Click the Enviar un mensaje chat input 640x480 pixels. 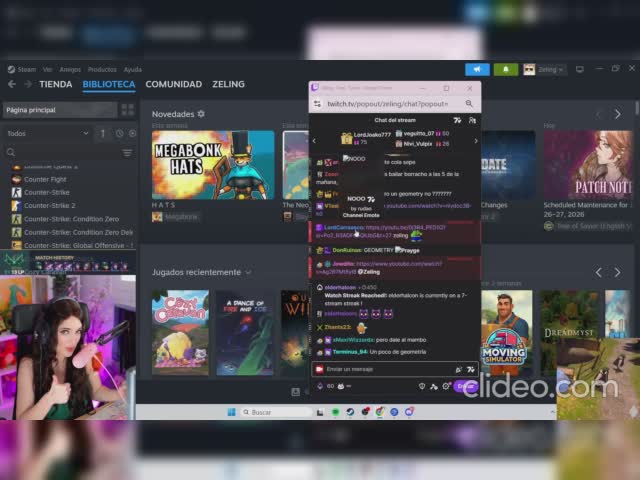click(384, 369)
